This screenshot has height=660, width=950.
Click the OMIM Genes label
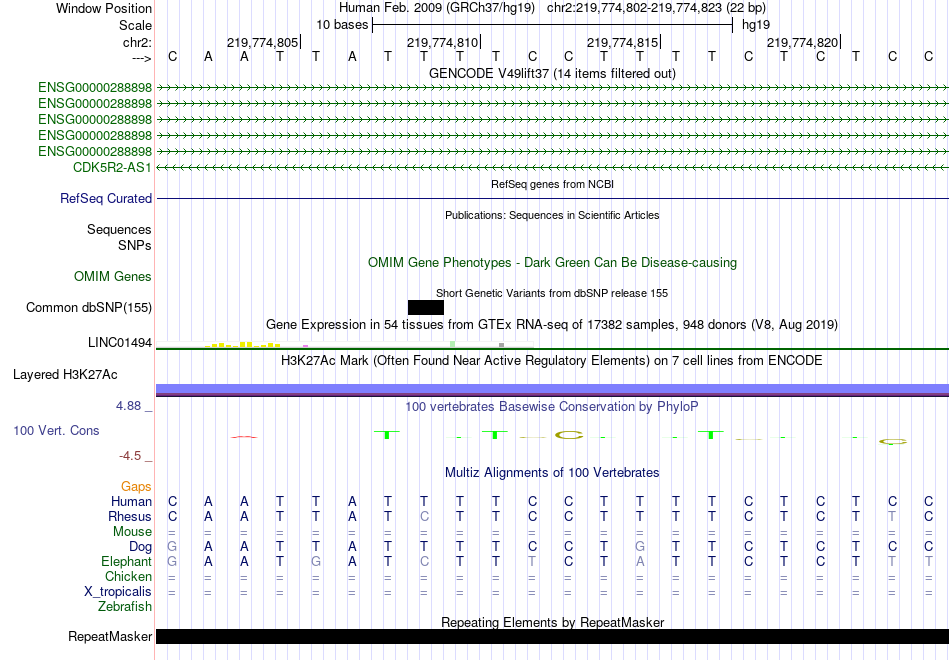pos(113,276)
